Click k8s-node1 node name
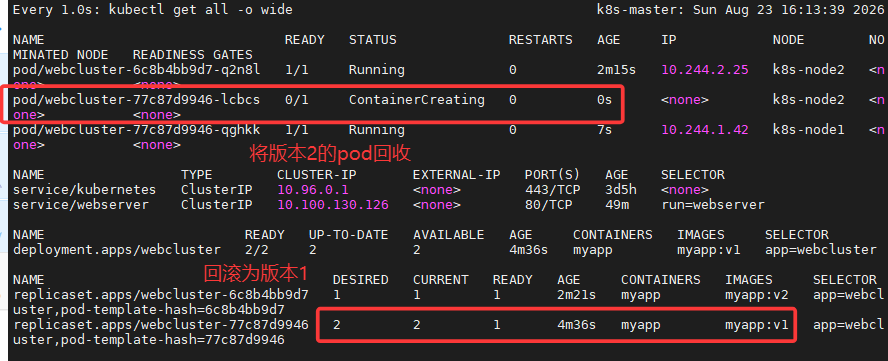The image size is (888, 361). click(809, 130)
